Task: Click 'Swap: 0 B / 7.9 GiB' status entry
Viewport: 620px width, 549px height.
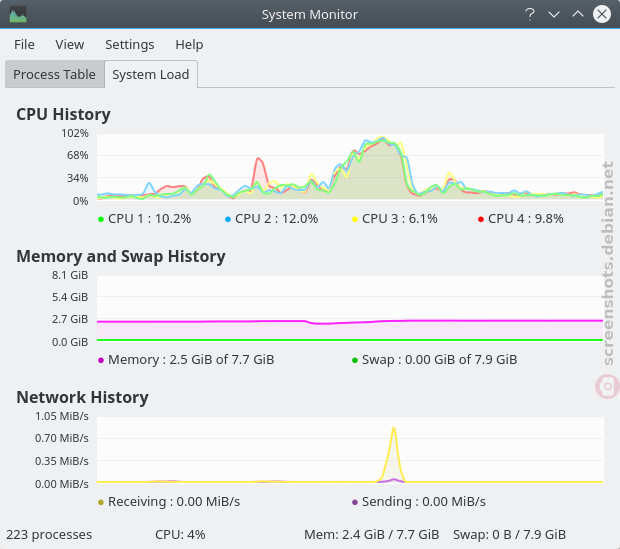Action: pyautogui.click(x=509, y=535)
